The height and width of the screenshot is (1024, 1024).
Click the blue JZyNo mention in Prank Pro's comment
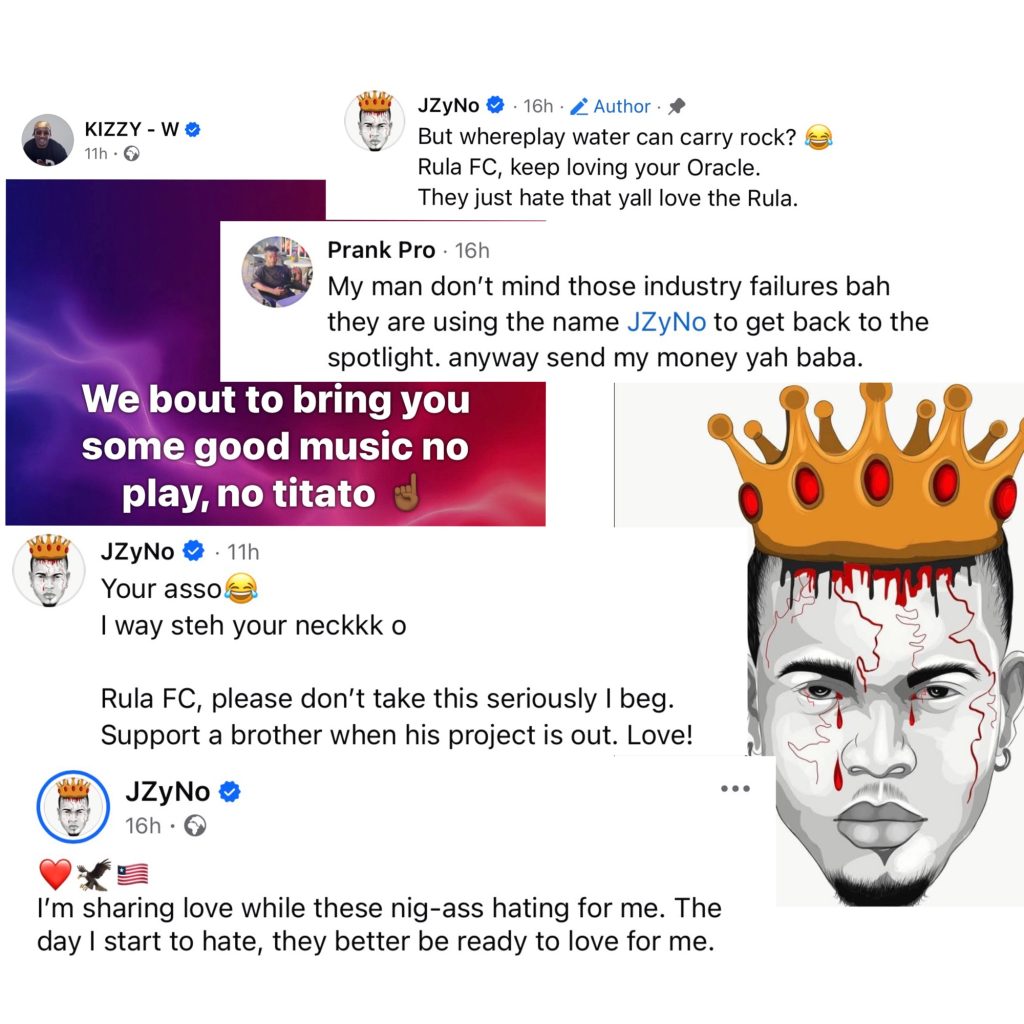coord(664,322)
